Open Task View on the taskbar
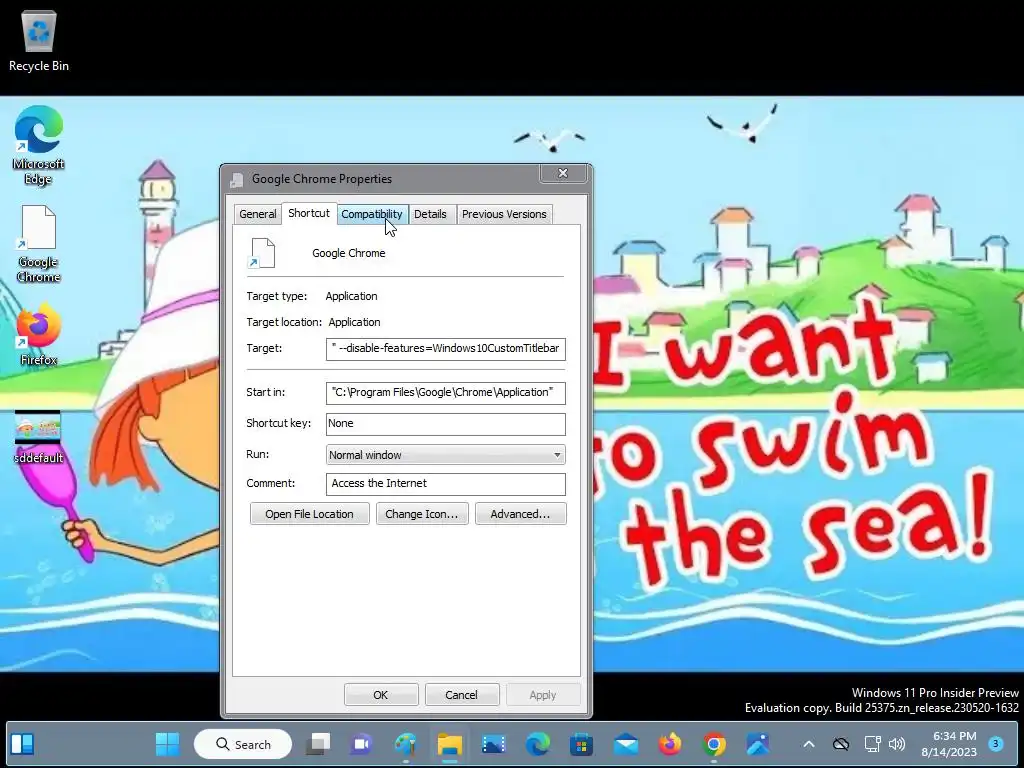Image resolution: width=1024 pixels, height=768 pixels. [318, 744]
